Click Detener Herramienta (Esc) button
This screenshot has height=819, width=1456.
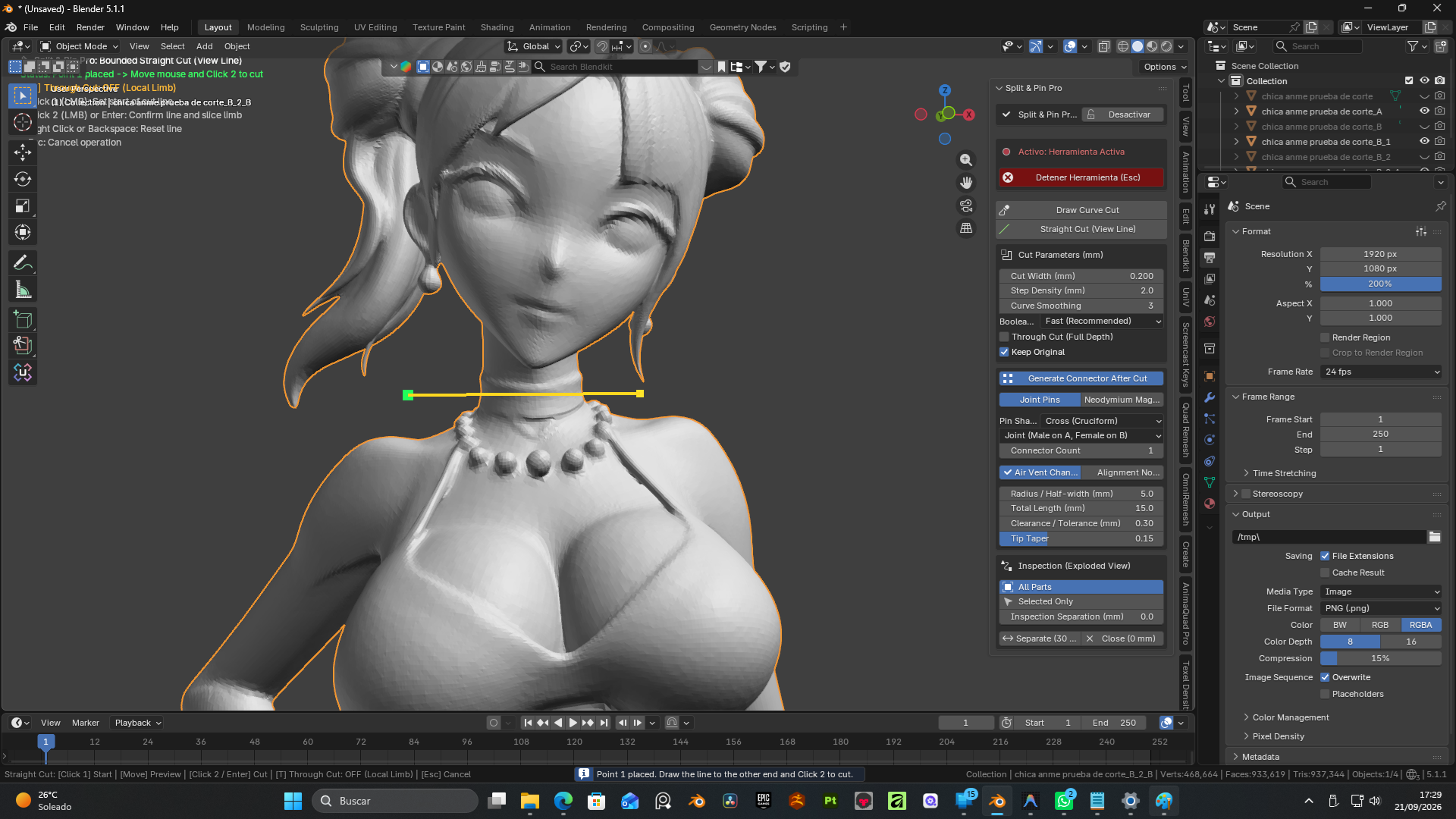pos(1081,177)
